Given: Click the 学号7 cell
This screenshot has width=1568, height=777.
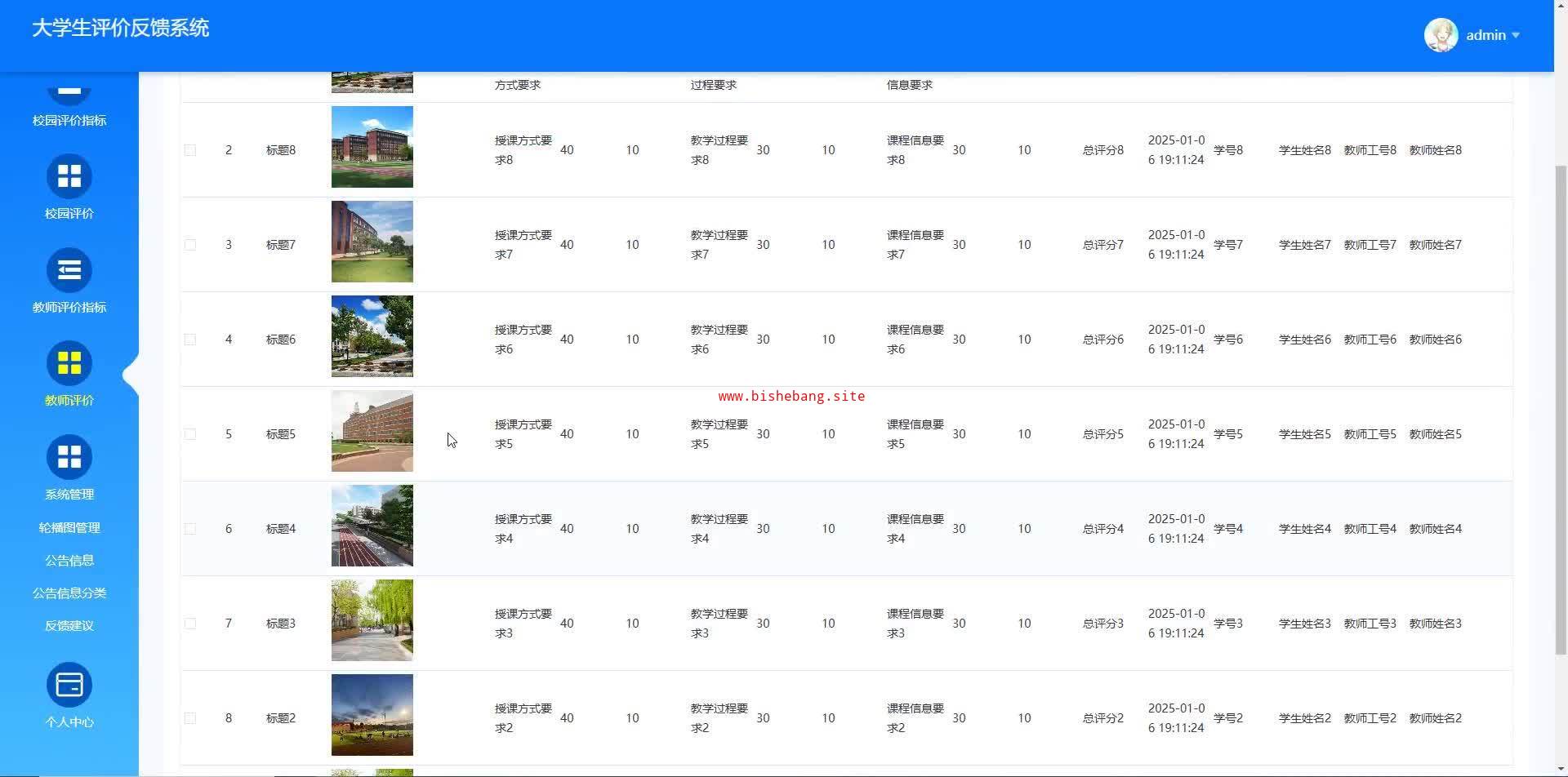Looking at the screenshot, I should [1228, 245].
